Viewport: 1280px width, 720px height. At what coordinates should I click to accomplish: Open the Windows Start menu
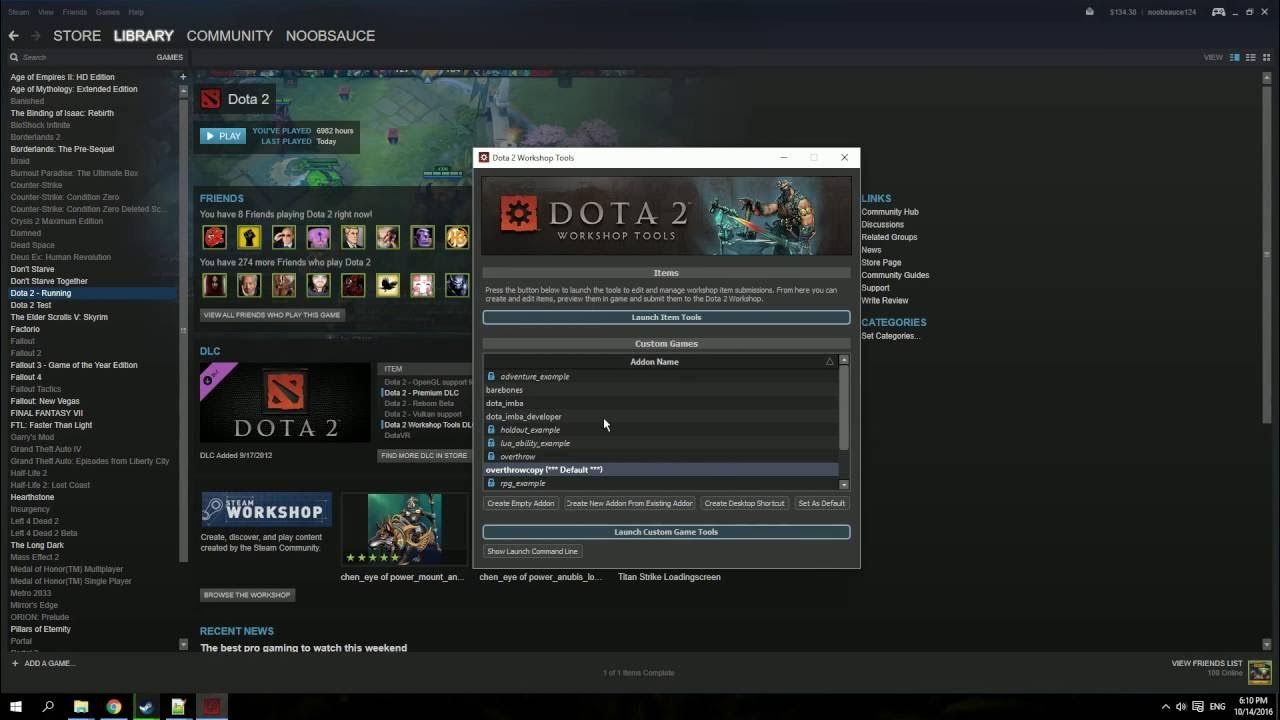[17, 706]
